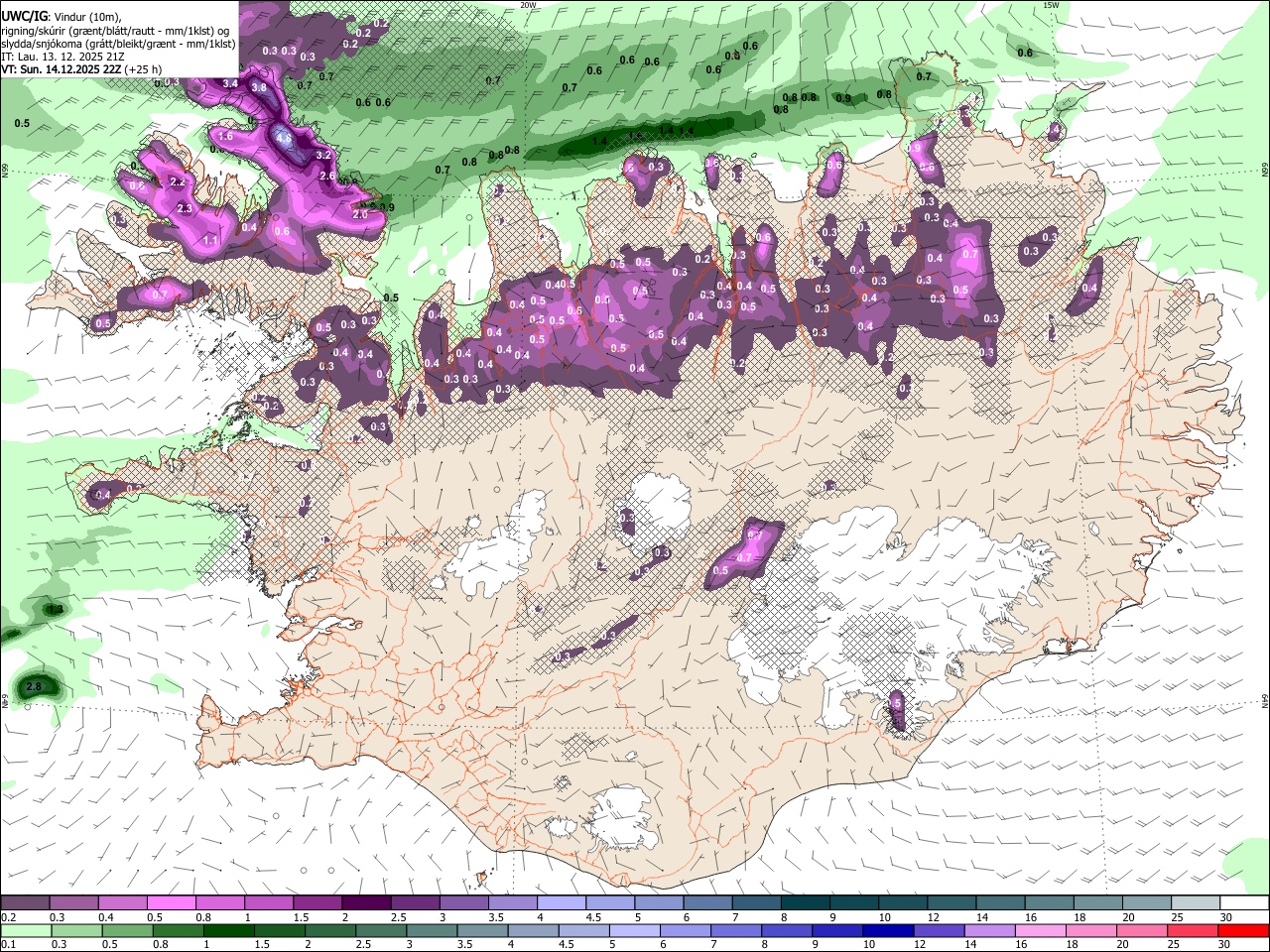This screenshot has height=952, width=1270.
Task: Click the '20W' longitude label
Action: (528, 5)
